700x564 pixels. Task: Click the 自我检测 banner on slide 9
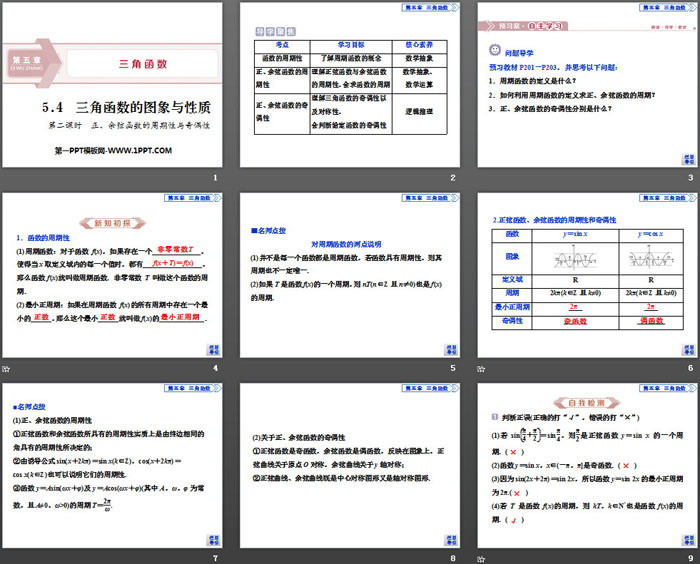point(584,398)
